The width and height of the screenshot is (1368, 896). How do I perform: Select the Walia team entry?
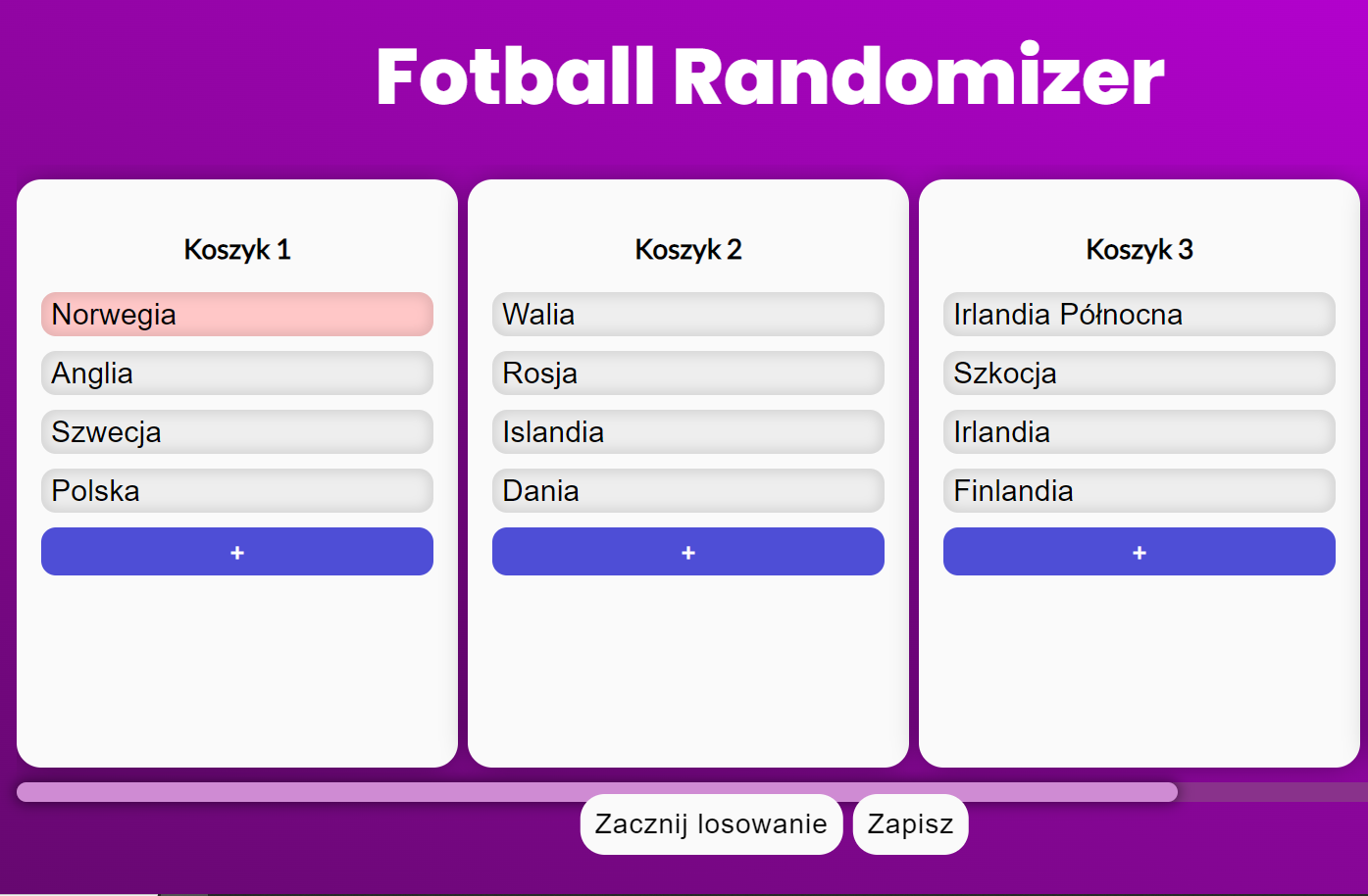(687, 315)
